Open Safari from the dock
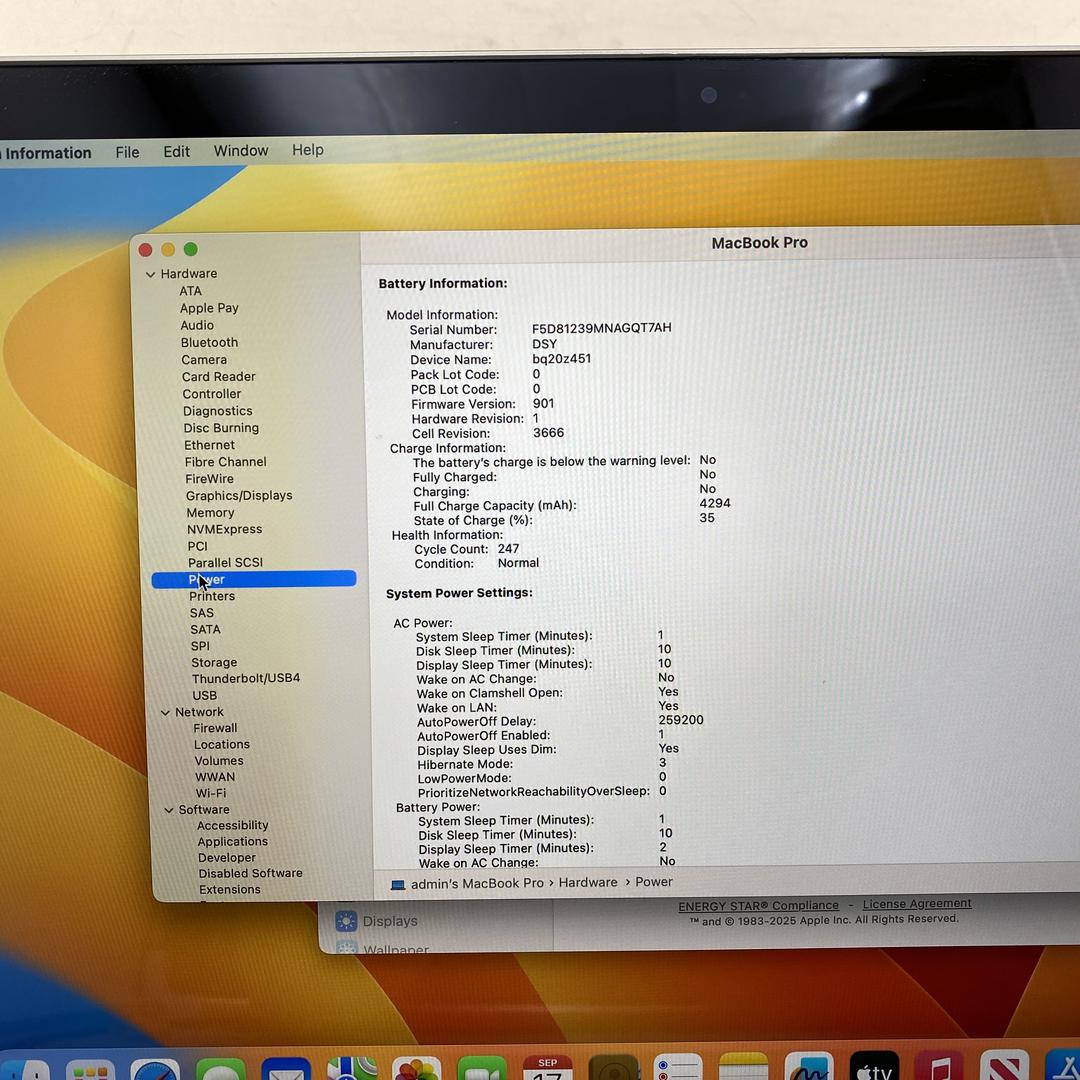Image resolution: width=1080 pixels, height=1080 pixels. (155, 1070)
